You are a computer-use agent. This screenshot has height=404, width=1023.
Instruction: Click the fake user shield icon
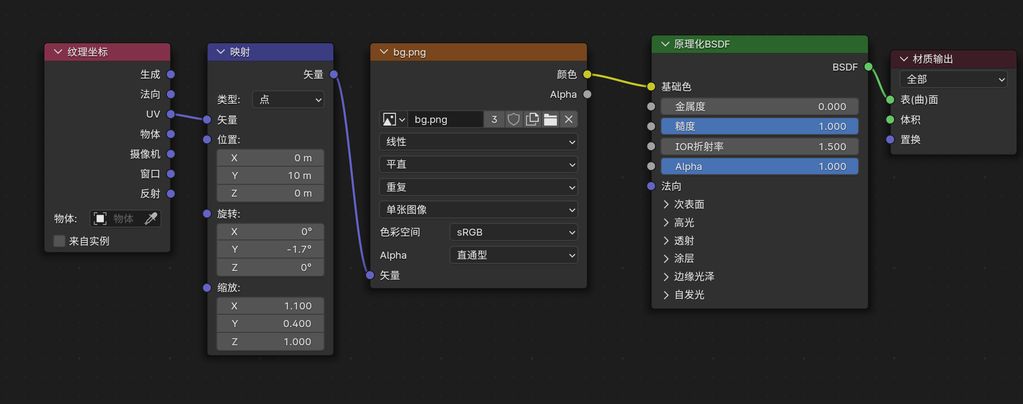pos(514,119)
